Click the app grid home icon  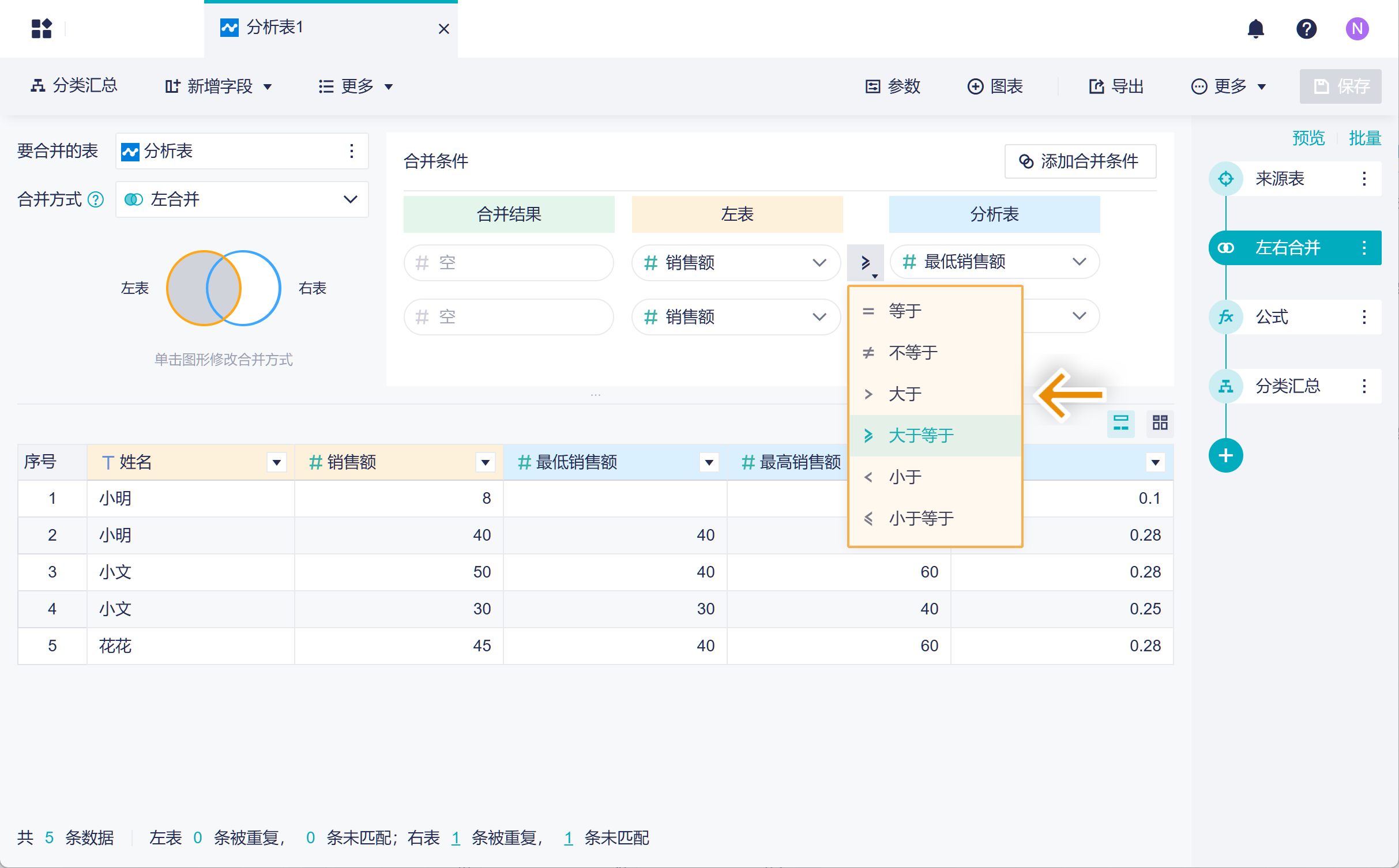point(42,29)
